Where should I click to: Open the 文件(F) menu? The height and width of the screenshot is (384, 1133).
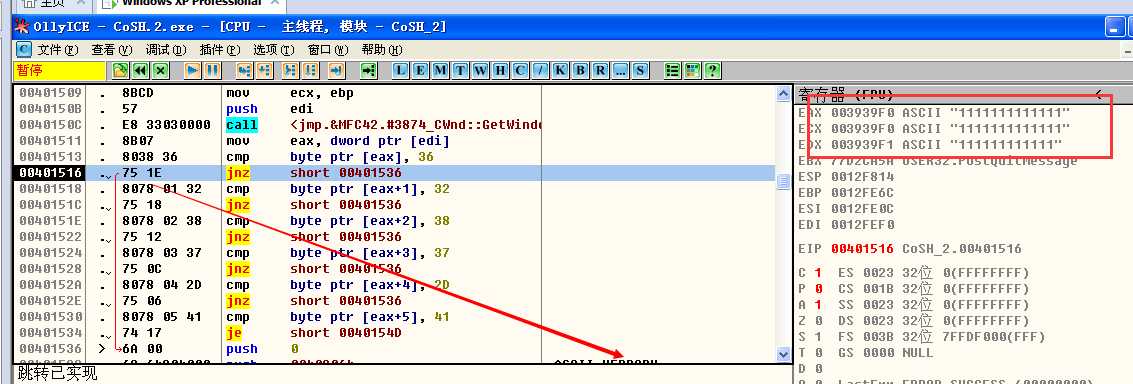click(x=58, y=50)
